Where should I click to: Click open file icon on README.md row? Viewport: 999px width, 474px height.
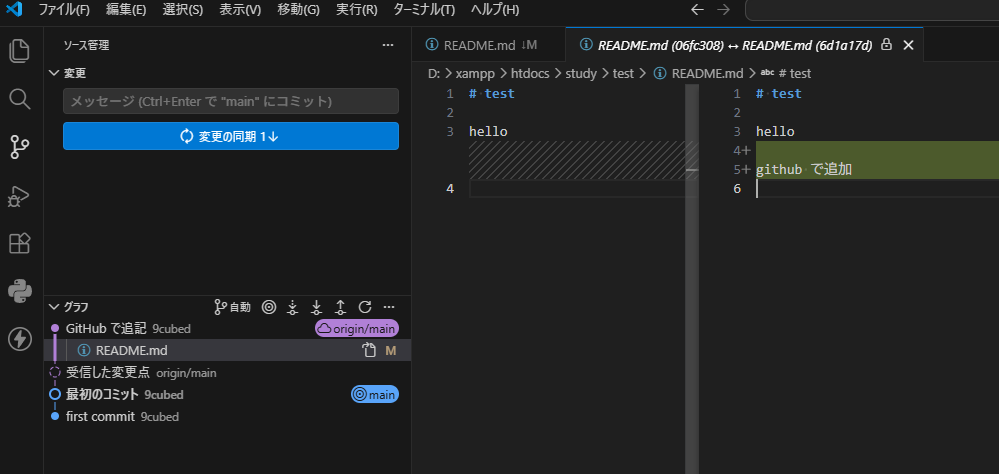pos(368,351)
